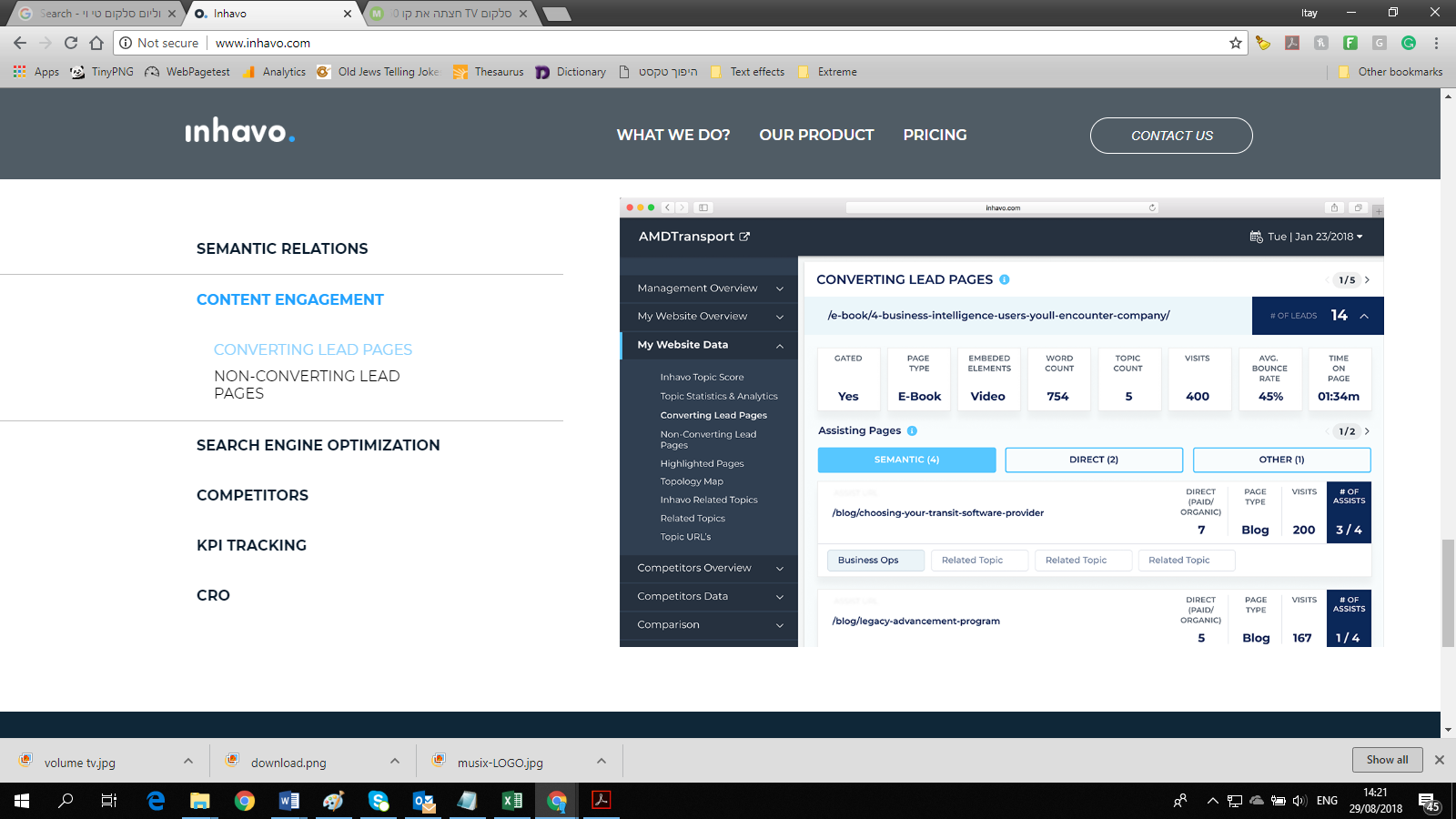Select the Semantic (4) tab

pyautogui.click(x=906, y=460)
